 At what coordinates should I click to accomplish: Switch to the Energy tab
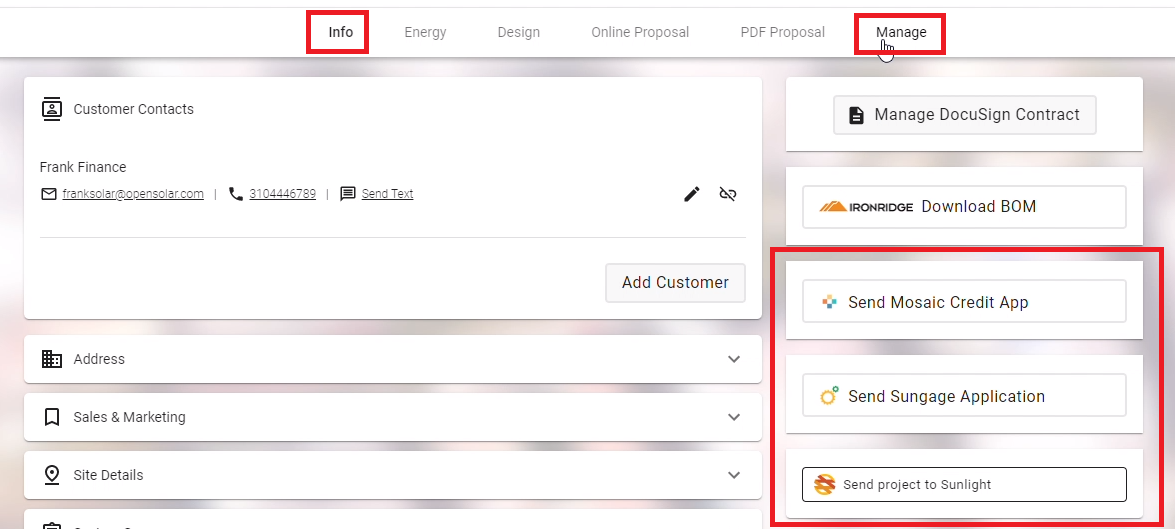pyautogui.click(x=425, y=32)
